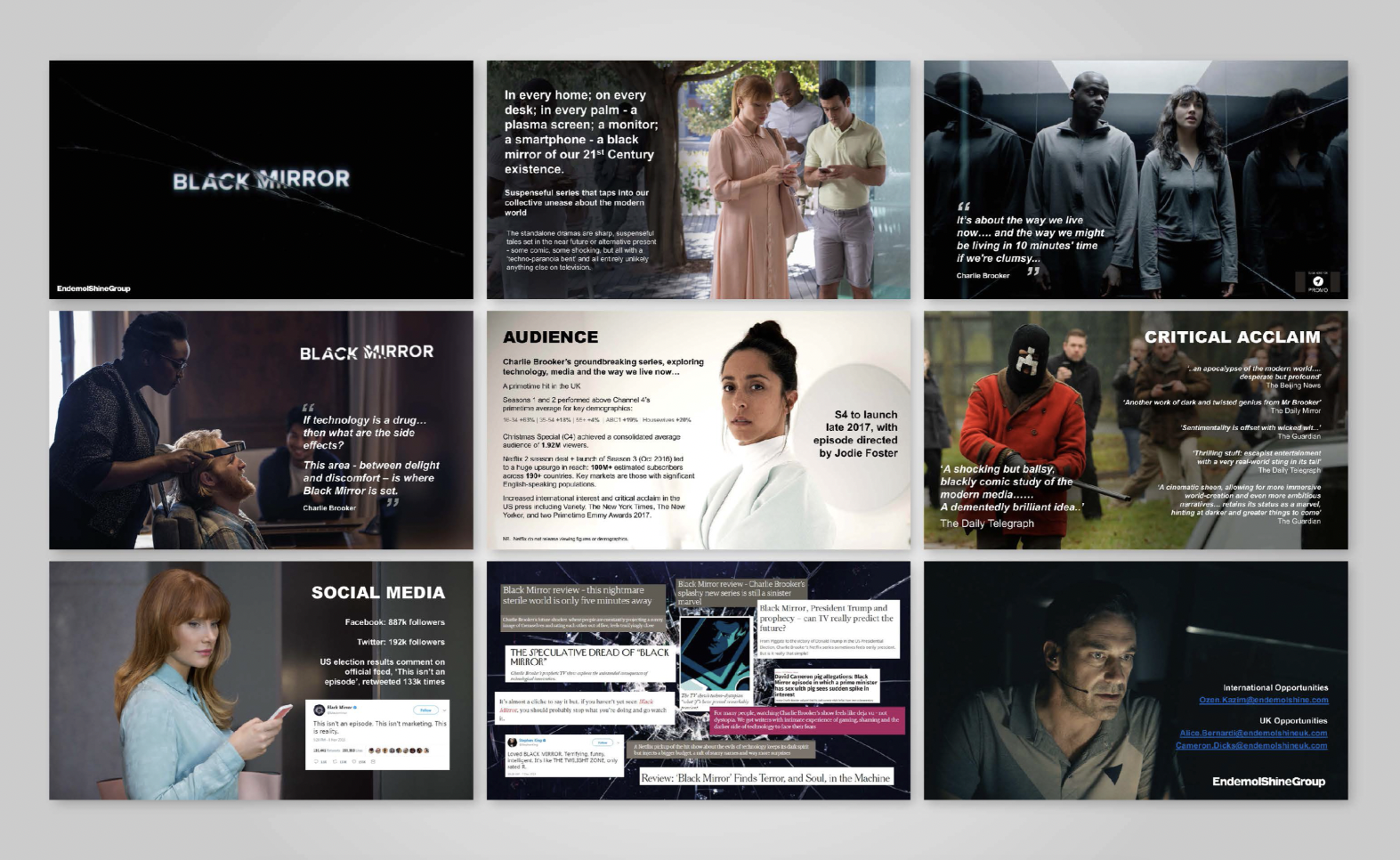Click 'Facebook: 887k followers' text
This screenshot has width=1400, height=860.
click(x=394, y=622)
